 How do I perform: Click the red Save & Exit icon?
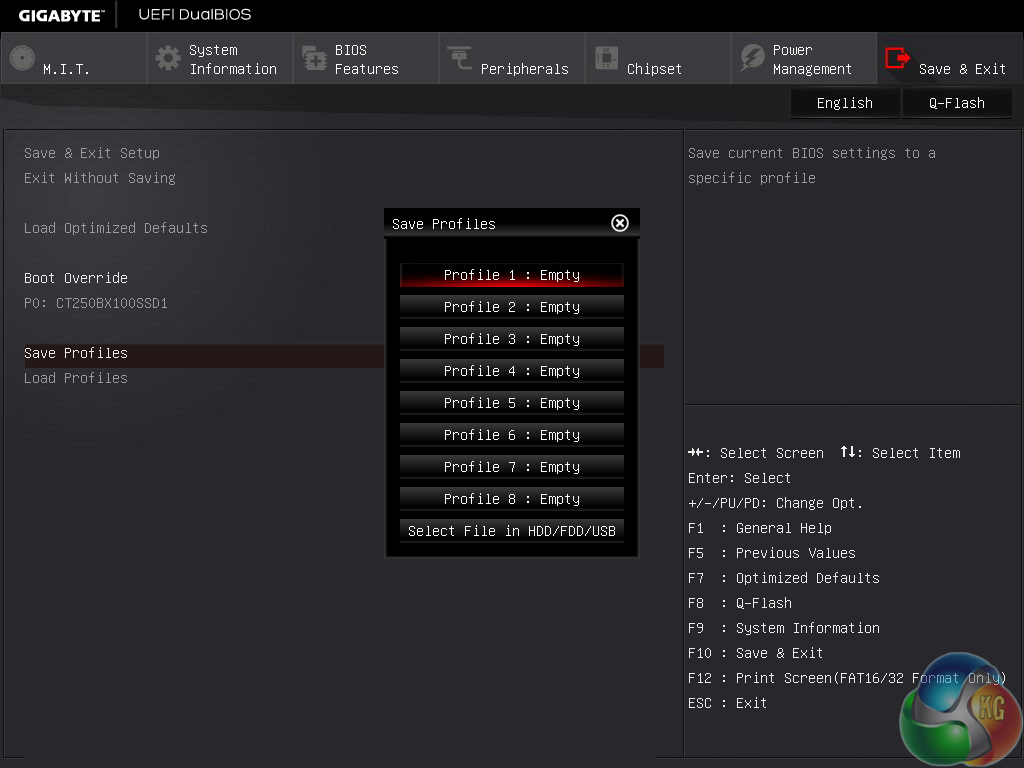[898, 59]
